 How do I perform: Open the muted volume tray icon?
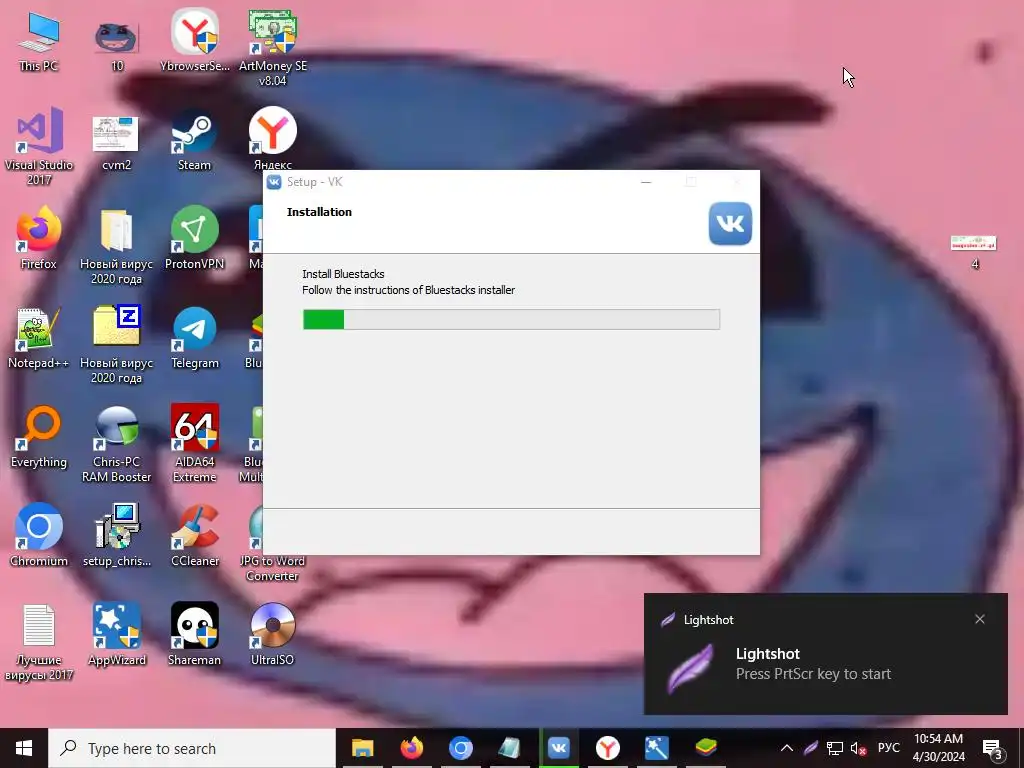(x=858, y=748)
